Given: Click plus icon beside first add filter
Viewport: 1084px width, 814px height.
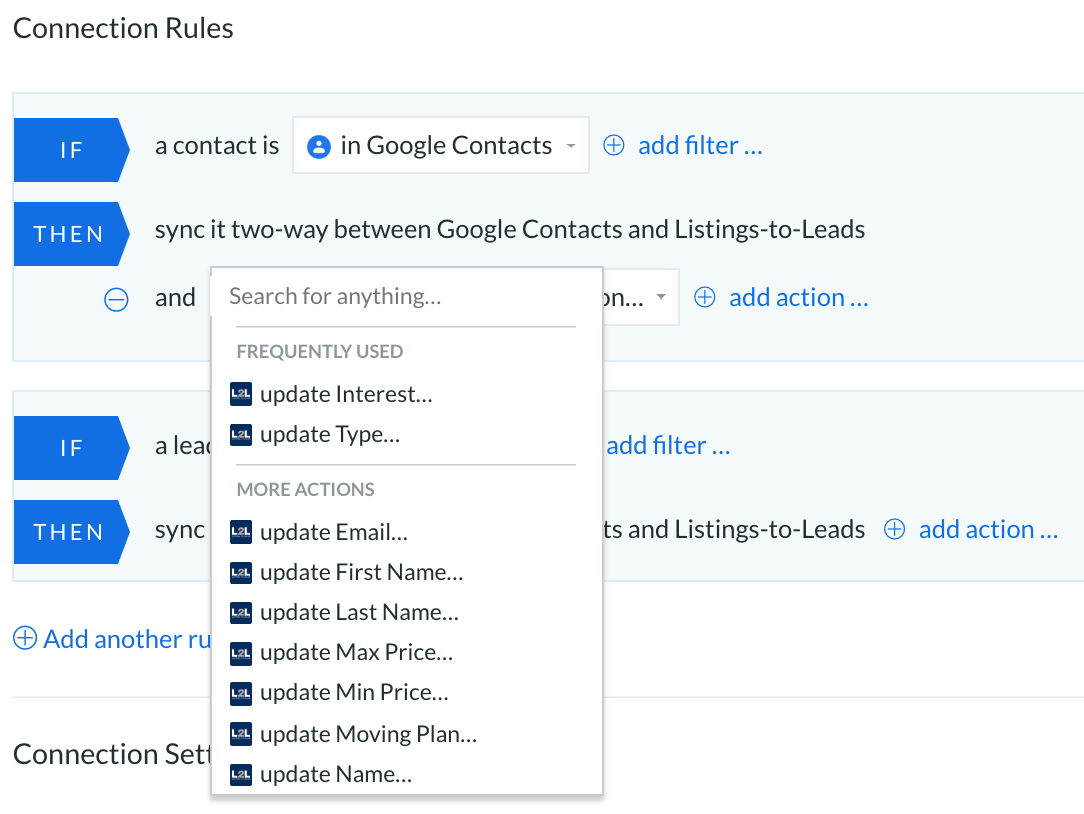Looking at the screenshot, I should click(x=614, y=145).
